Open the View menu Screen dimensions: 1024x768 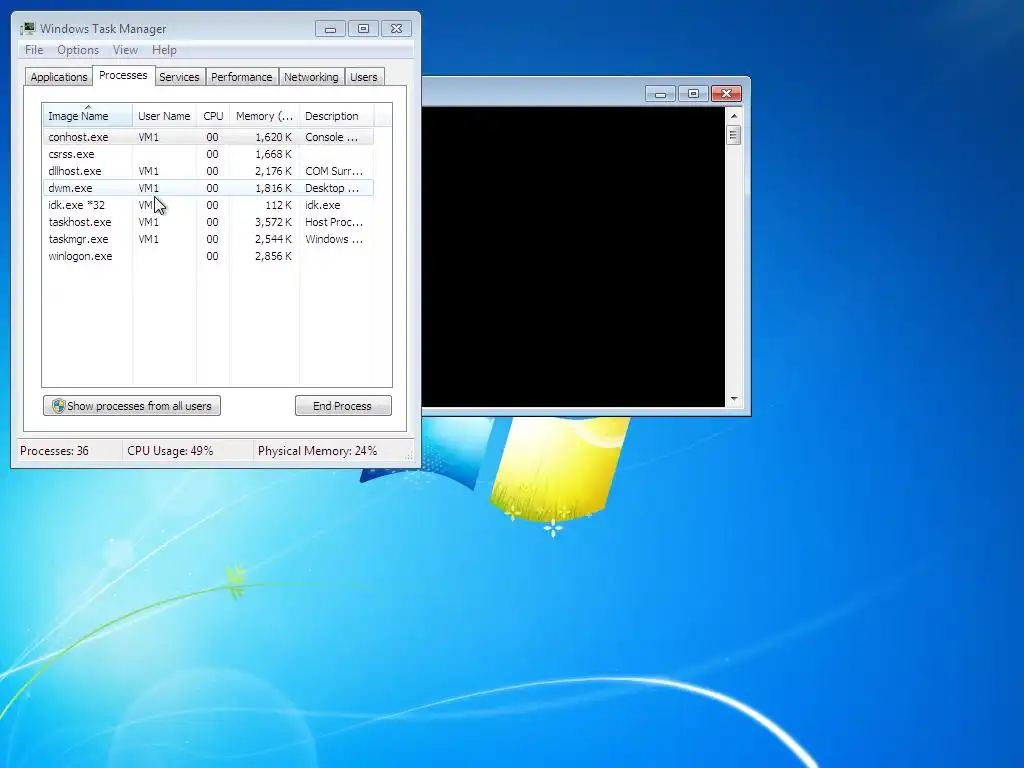(125, 50)
